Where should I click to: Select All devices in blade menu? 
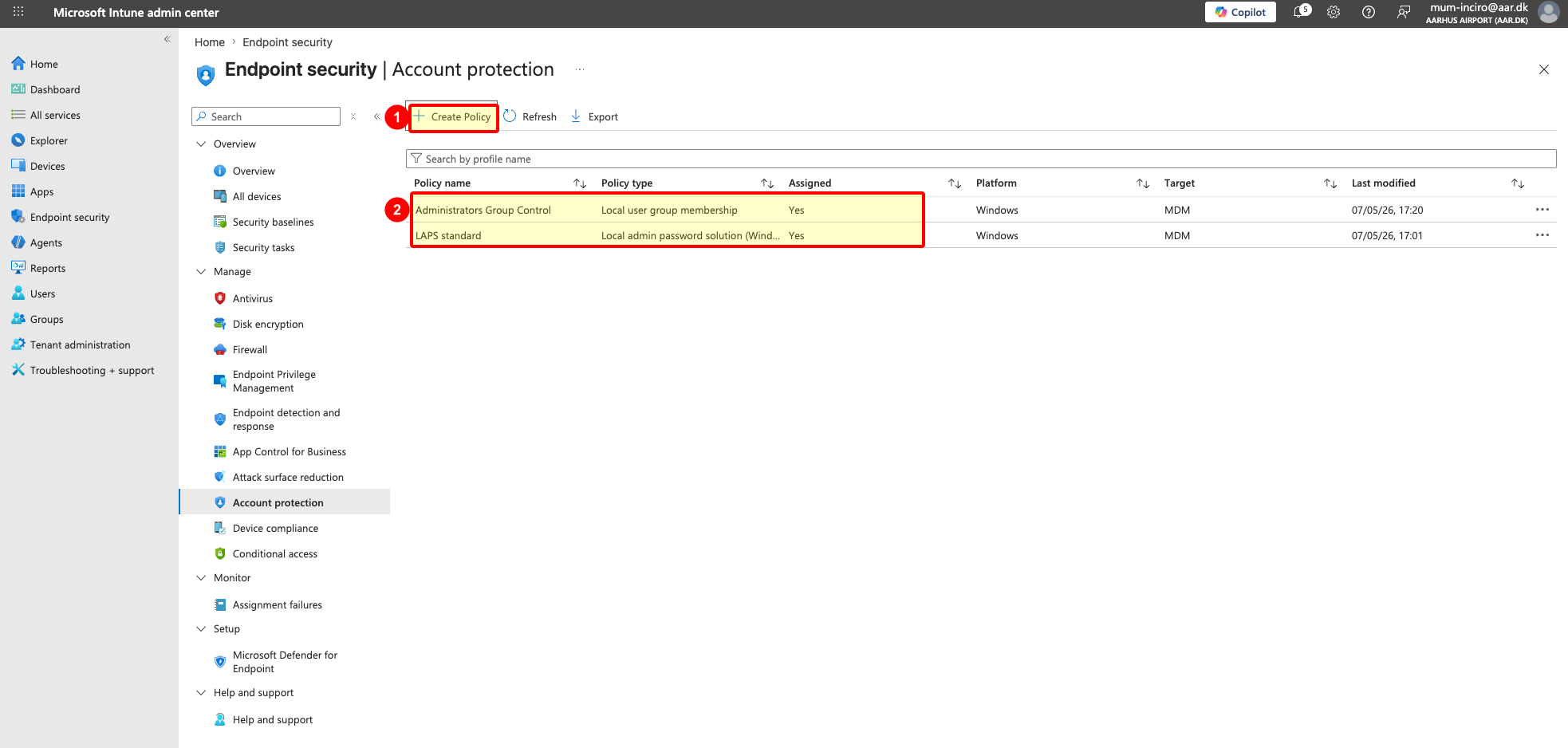pos(257,196)
